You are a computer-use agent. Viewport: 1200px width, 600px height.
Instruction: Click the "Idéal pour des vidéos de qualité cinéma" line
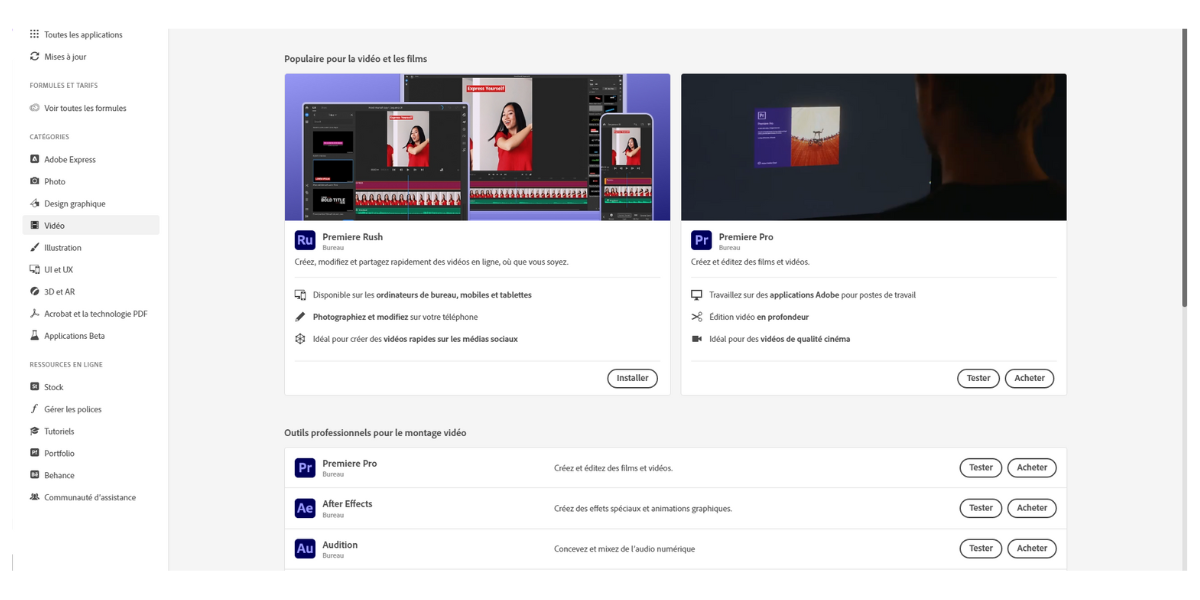(780, 339)
